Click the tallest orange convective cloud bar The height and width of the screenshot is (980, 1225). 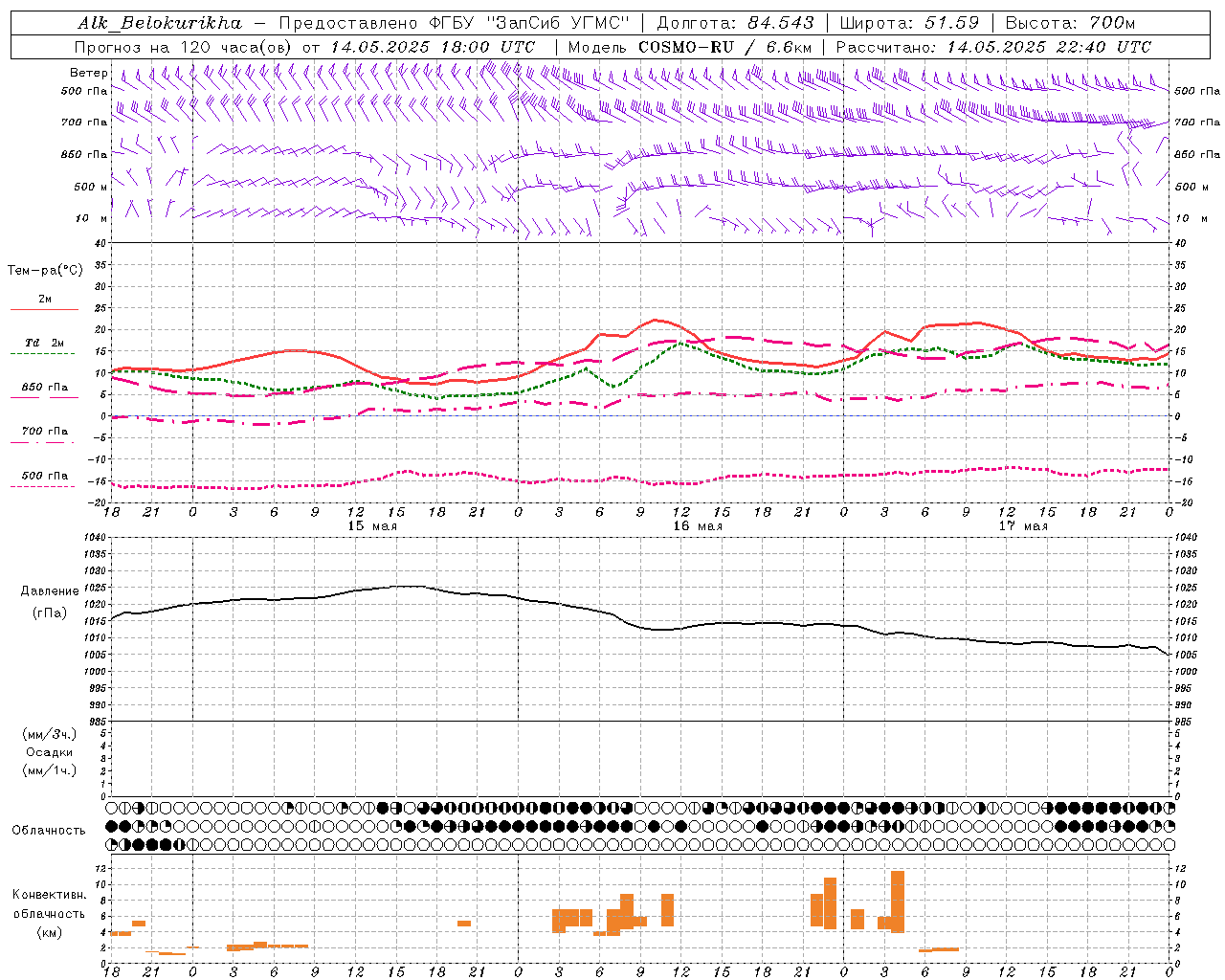pos(898,902)
